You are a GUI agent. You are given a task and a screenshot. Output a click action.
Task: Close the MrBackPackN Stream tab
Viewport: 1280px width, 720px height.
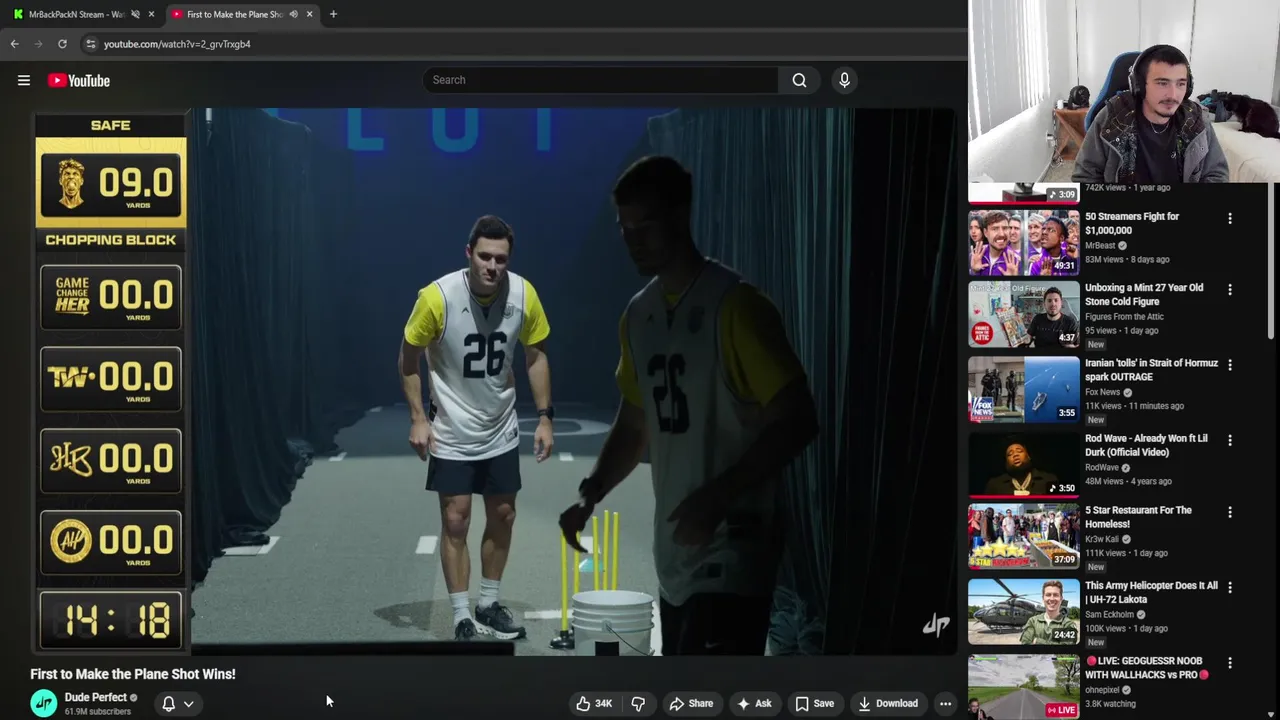tap(151, 14)
